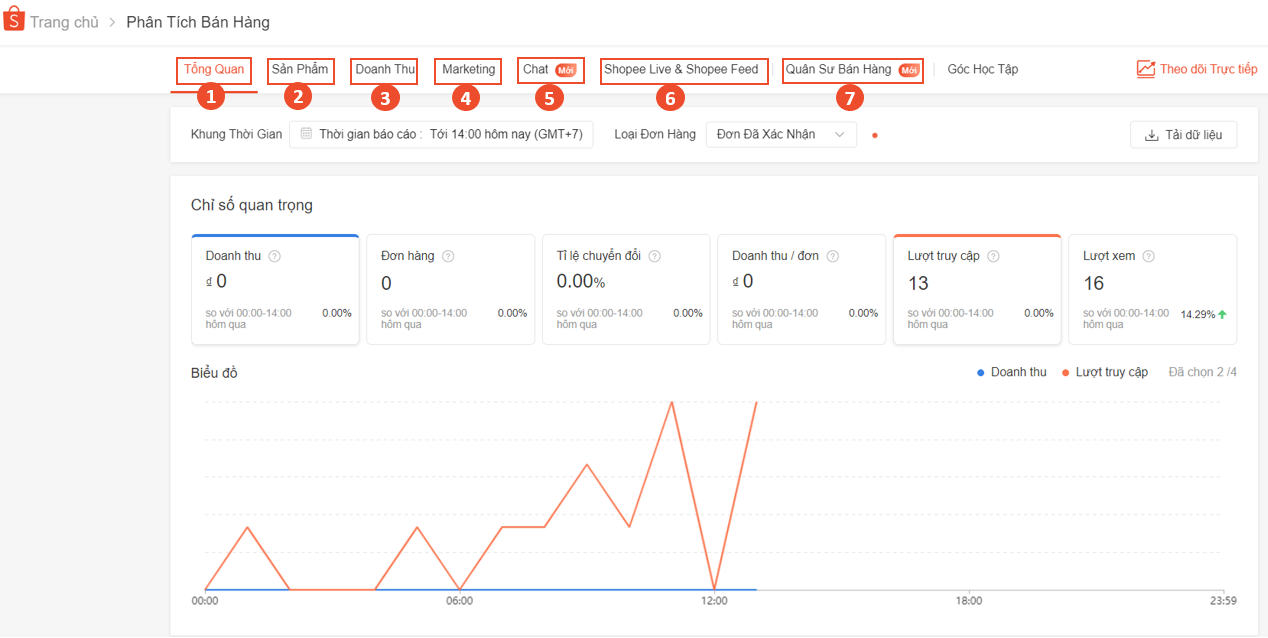Open the Marketing tab
The width and height of the screenshot is (1268, 638).
pos(468,69)
